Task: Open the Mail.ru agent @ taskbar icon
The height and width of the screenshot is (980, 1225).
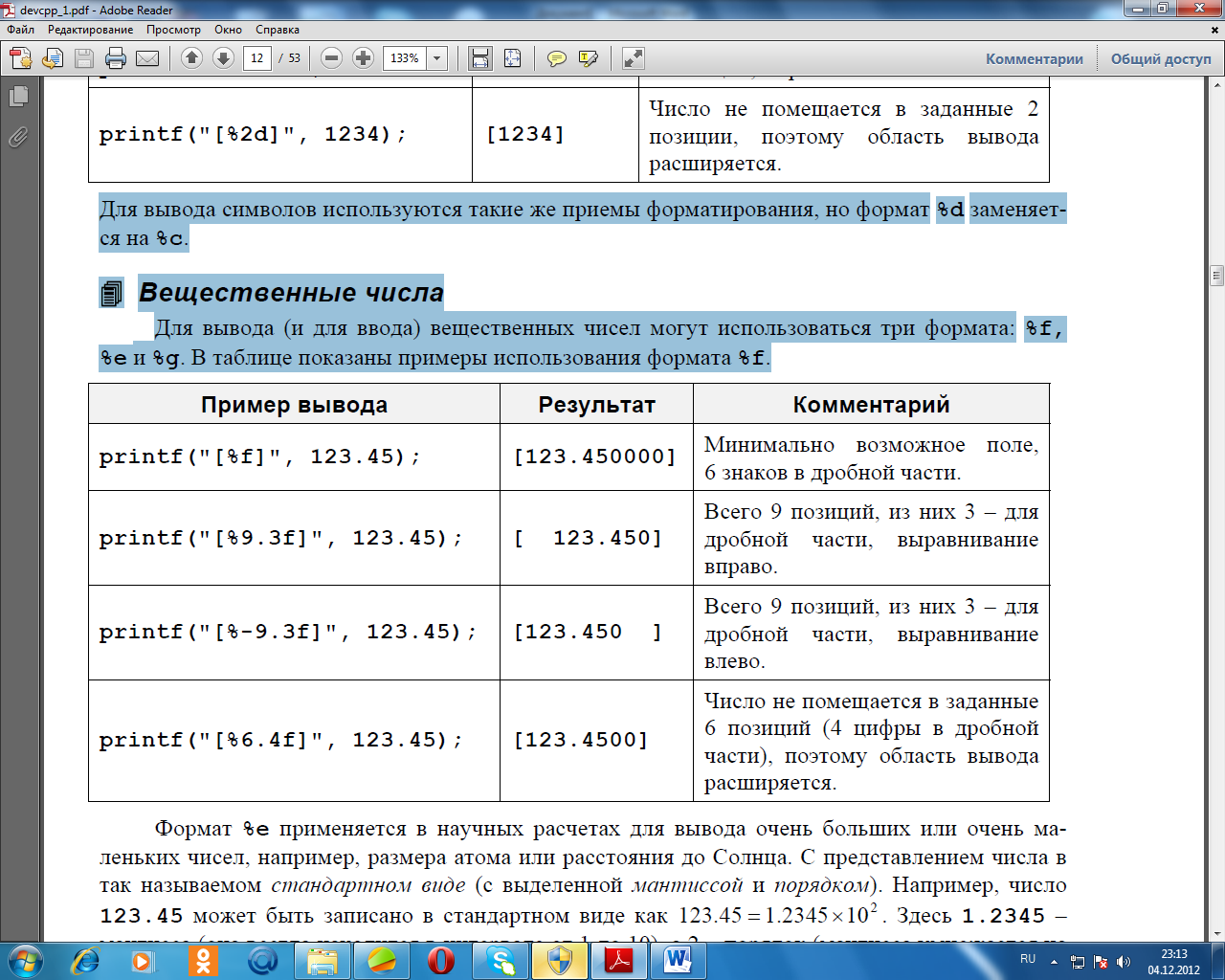Action: 262,960
